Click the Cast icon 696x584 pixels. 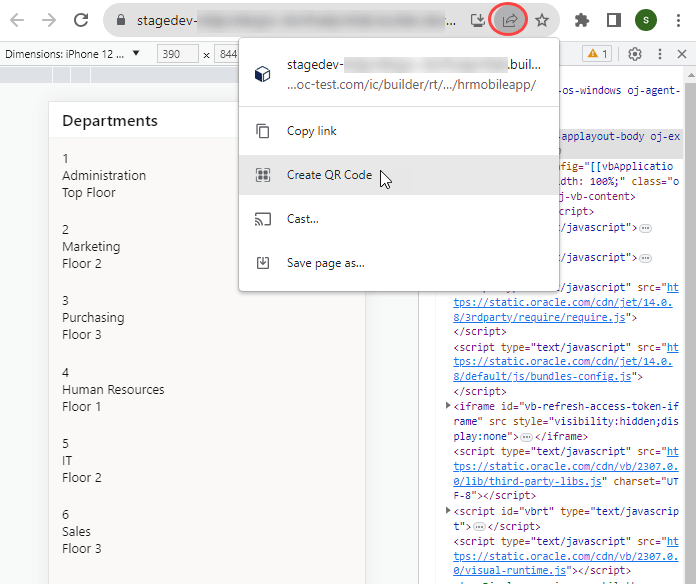pyautogui.click(x=263, y=219)
